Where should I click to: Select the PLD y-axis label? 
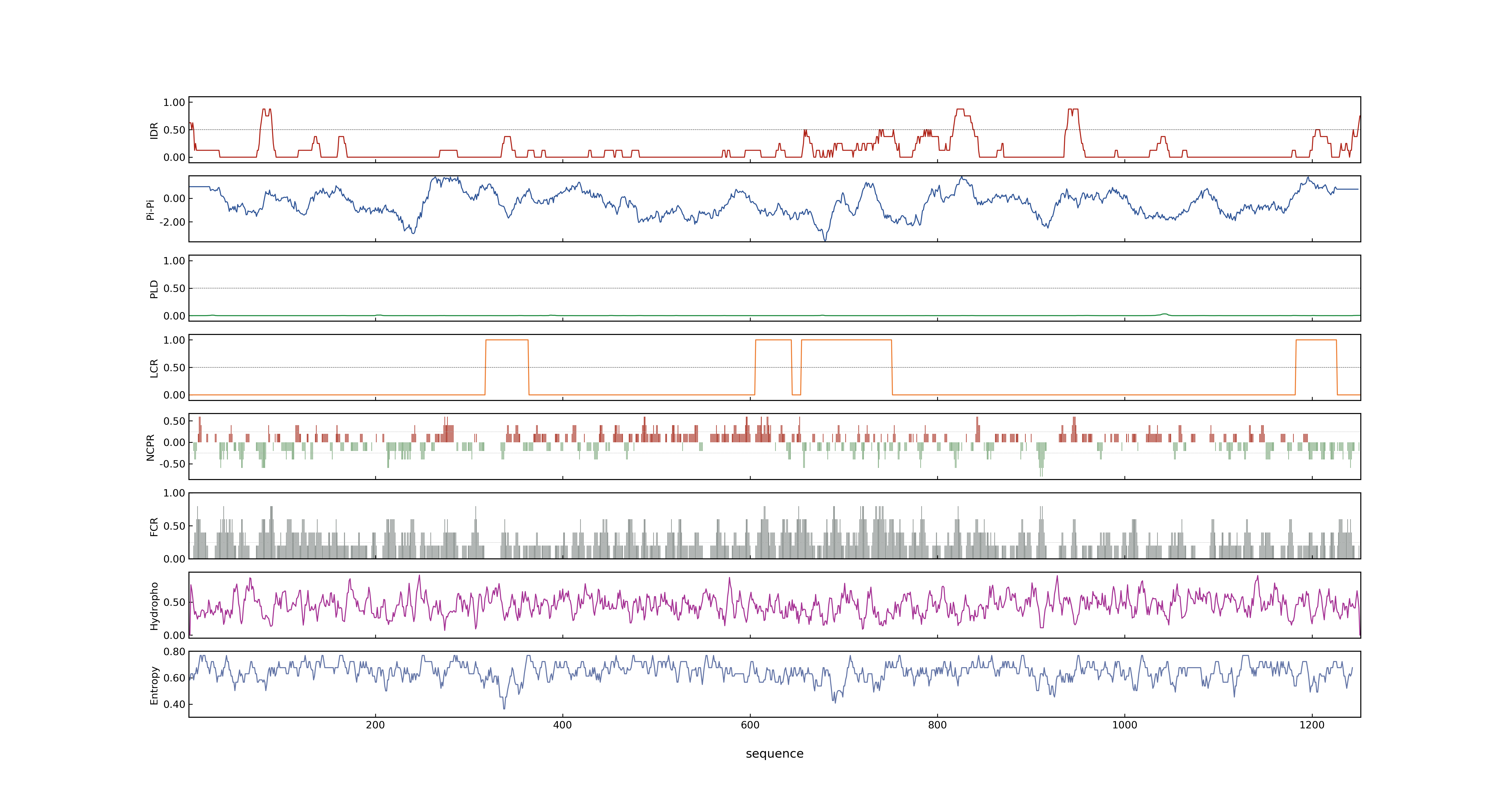coord(154,288)
